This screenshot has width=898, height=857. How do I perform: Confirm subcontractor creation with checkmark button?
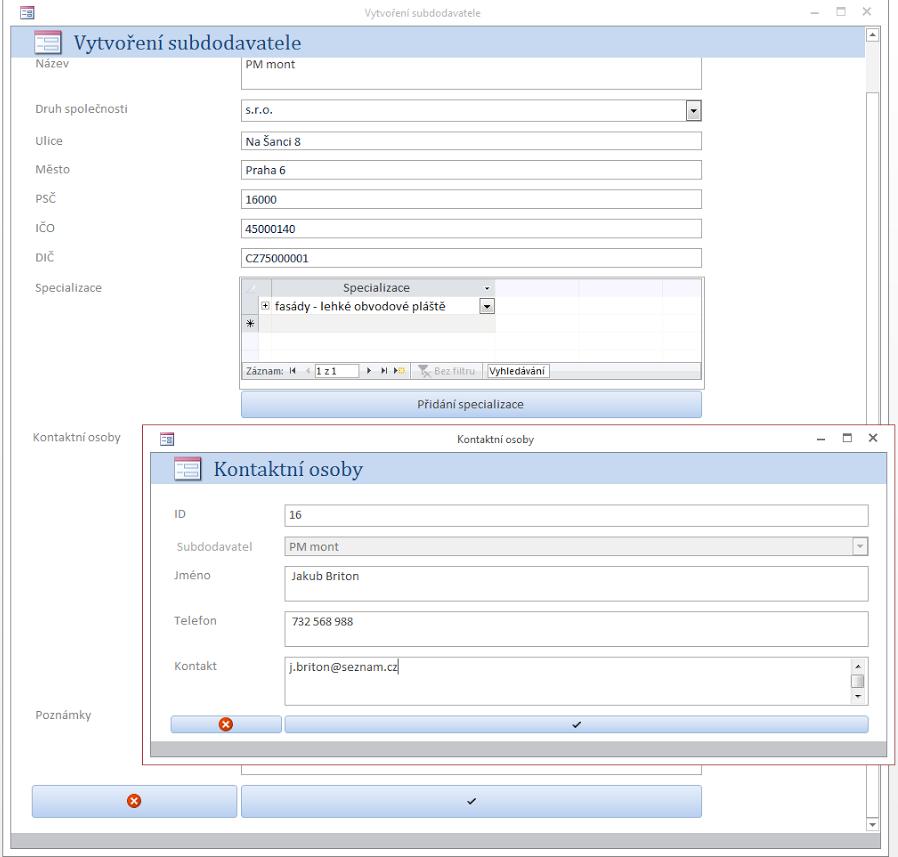point(471,801)
